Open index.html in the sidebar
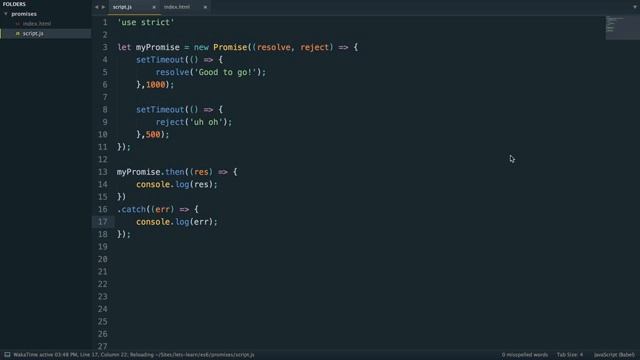This screenshot has width=640, height=360. (37, 24)
